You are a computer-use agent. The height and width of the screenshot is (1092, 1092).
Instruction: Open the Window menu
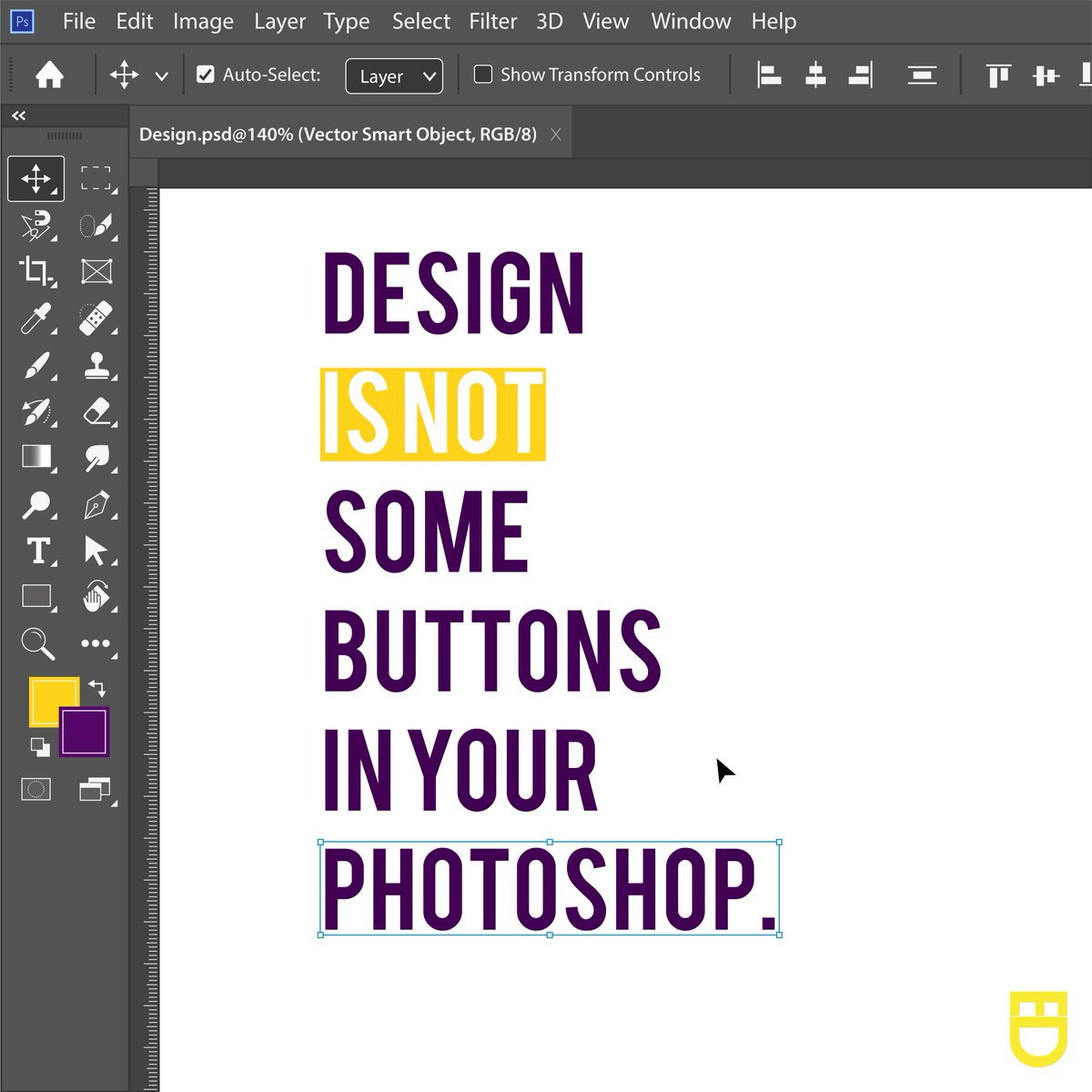(x=691, y=21)
